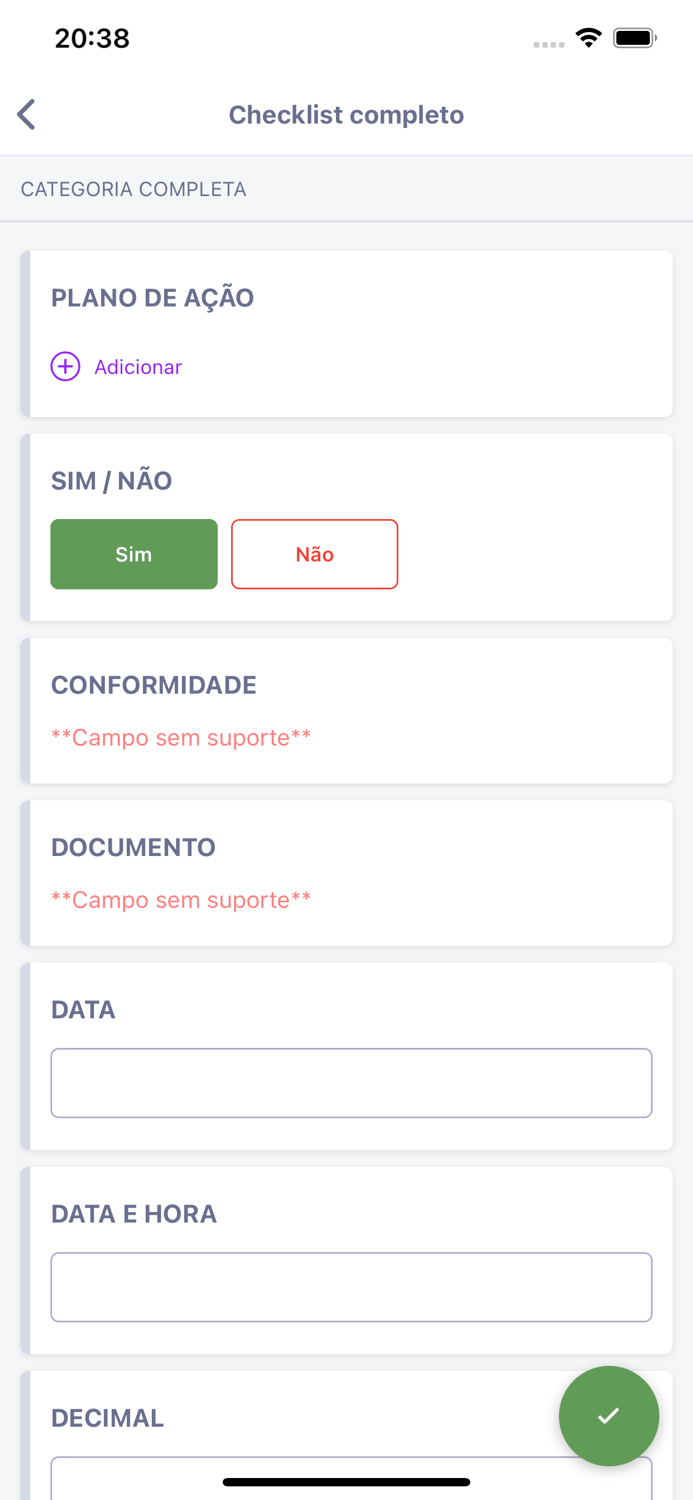The height and width of the screenshot is (1500, 693).
Task: Tap the home indicator bar at the bottom
Action: point(346,1482)
